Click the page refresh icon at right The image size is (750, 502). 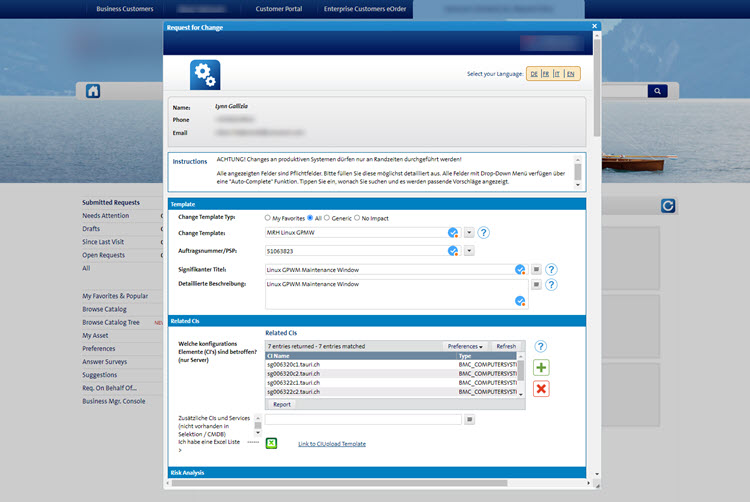[x=668, y=206]
